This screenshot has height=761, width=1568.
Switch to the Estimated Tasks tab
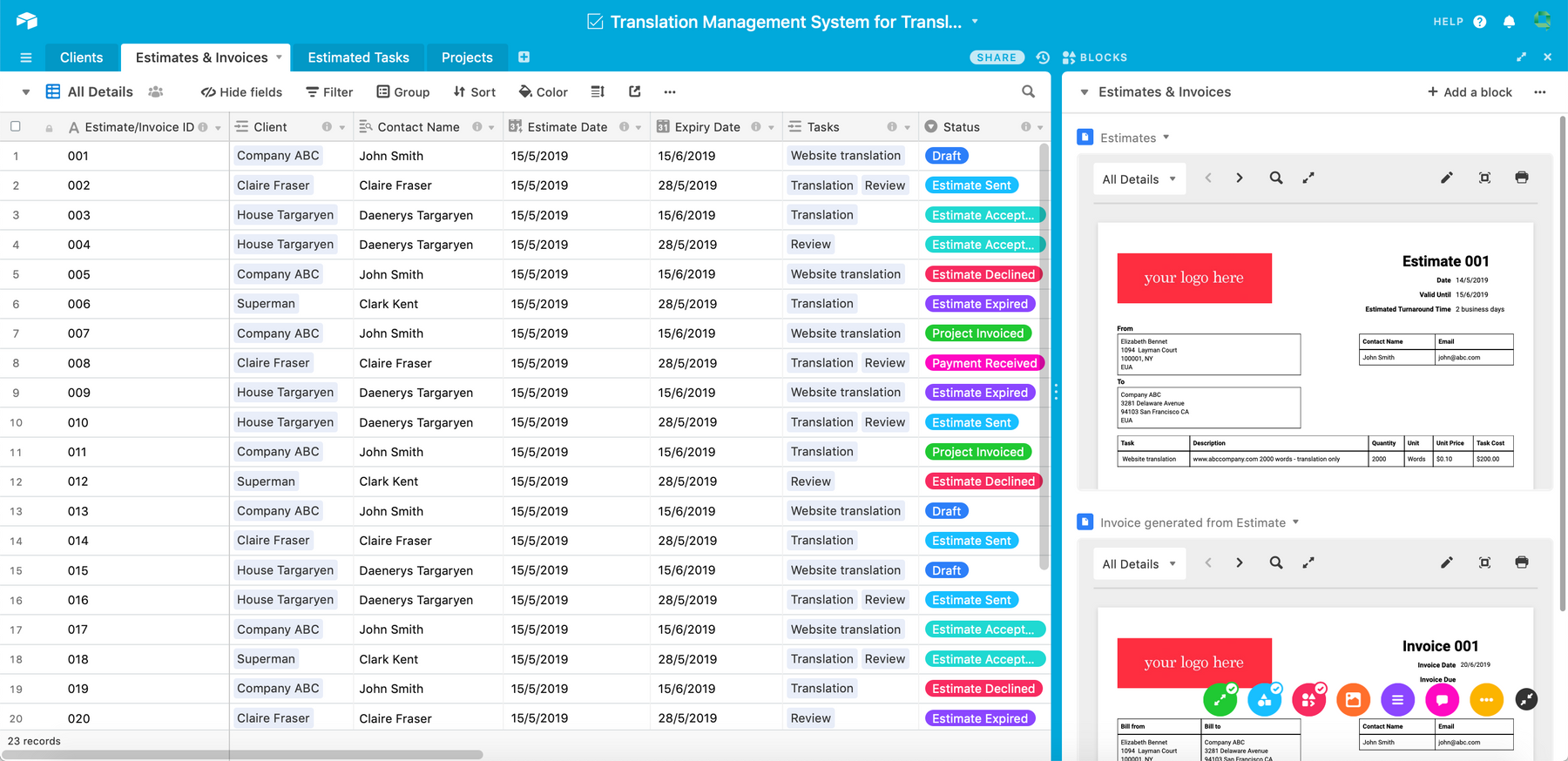click(358, 57)
